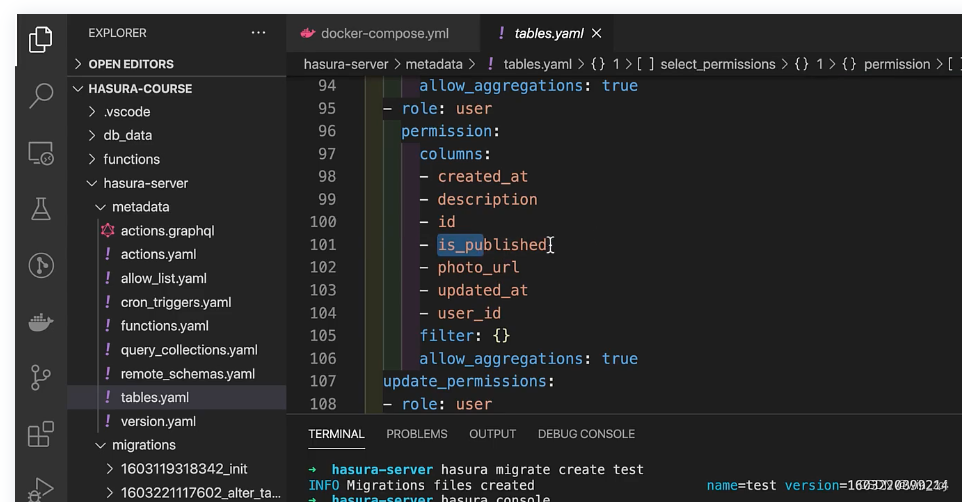Click line number 107 in gutter
Viewport: 962px width, 502px height.
click(323, 381)
